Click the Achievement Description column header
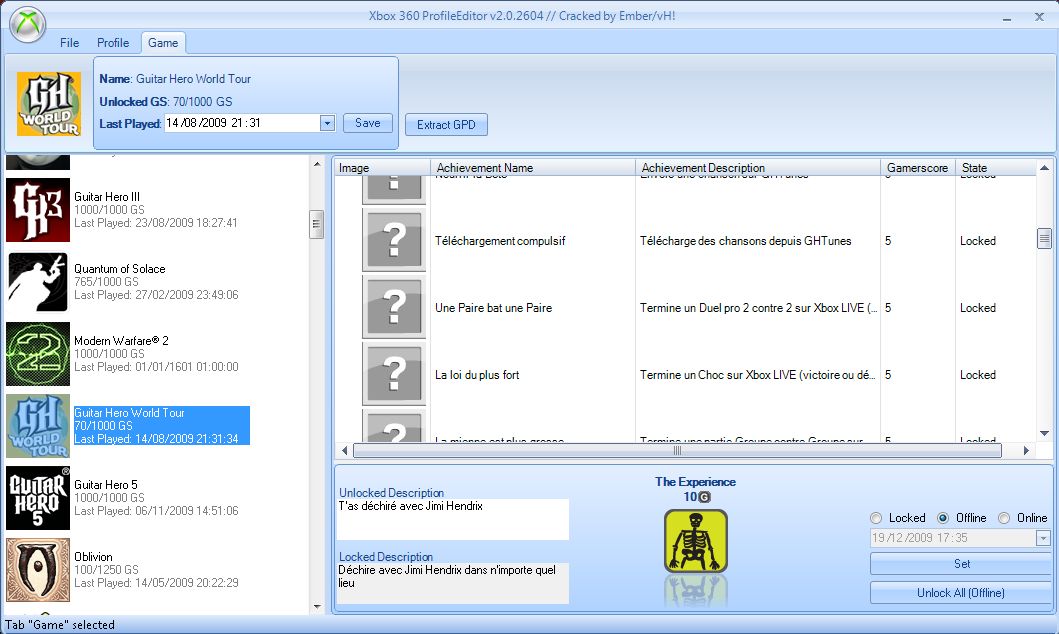The image size is (1059, 634). coord(758,167)
